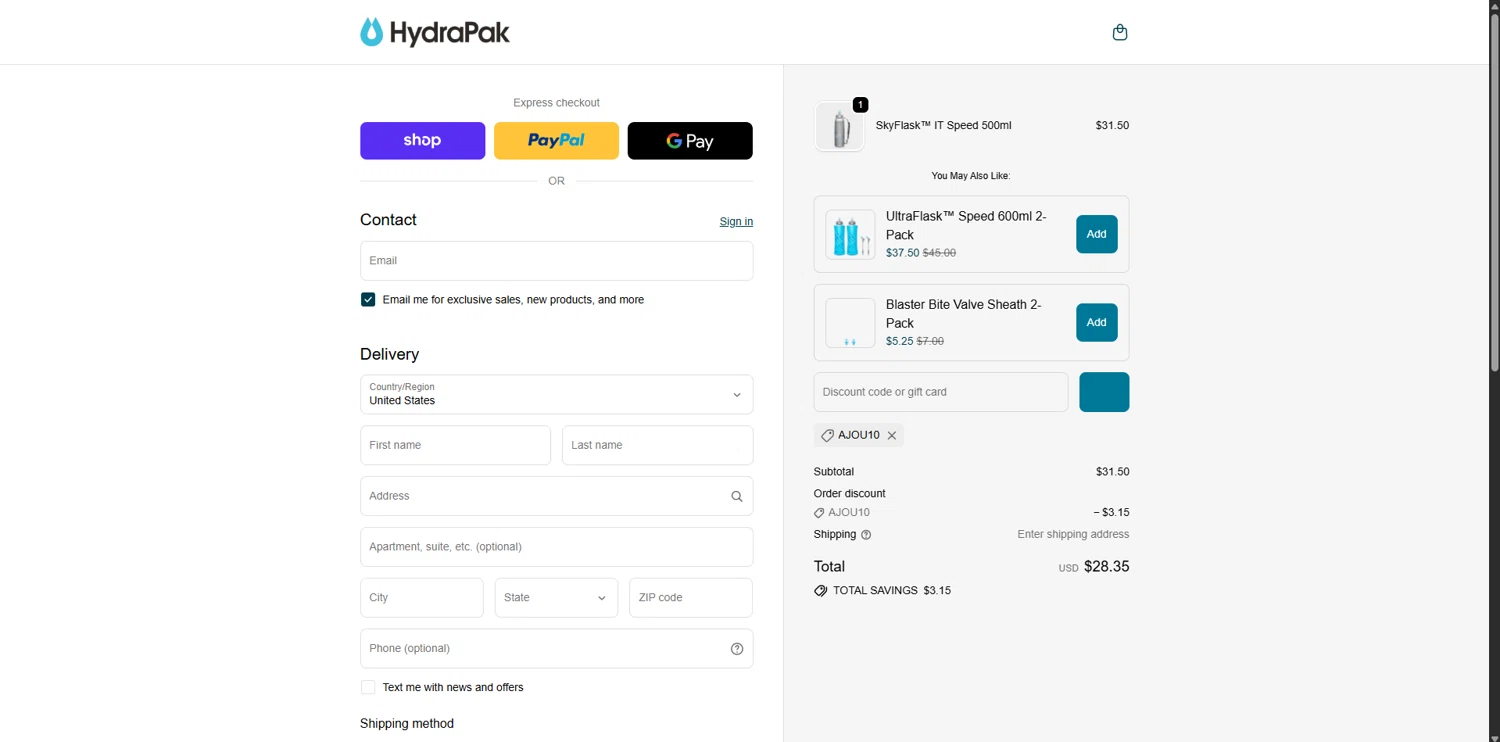Add Blaster Bite Valve Sheath 2-Pack
1500x742 pixels.
(x=1097, y=322)
